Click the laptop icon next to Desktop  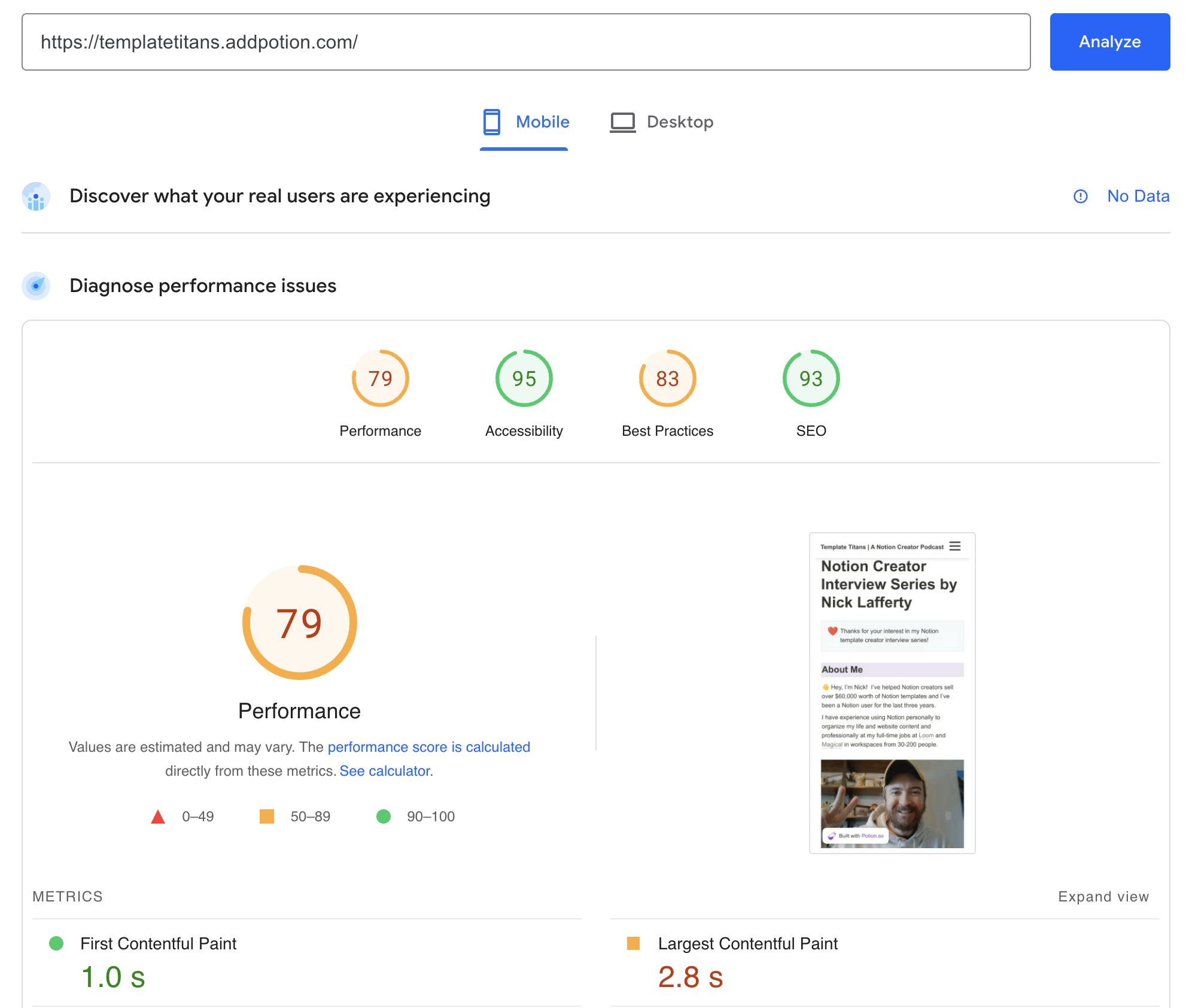click(x=622, y=122)
